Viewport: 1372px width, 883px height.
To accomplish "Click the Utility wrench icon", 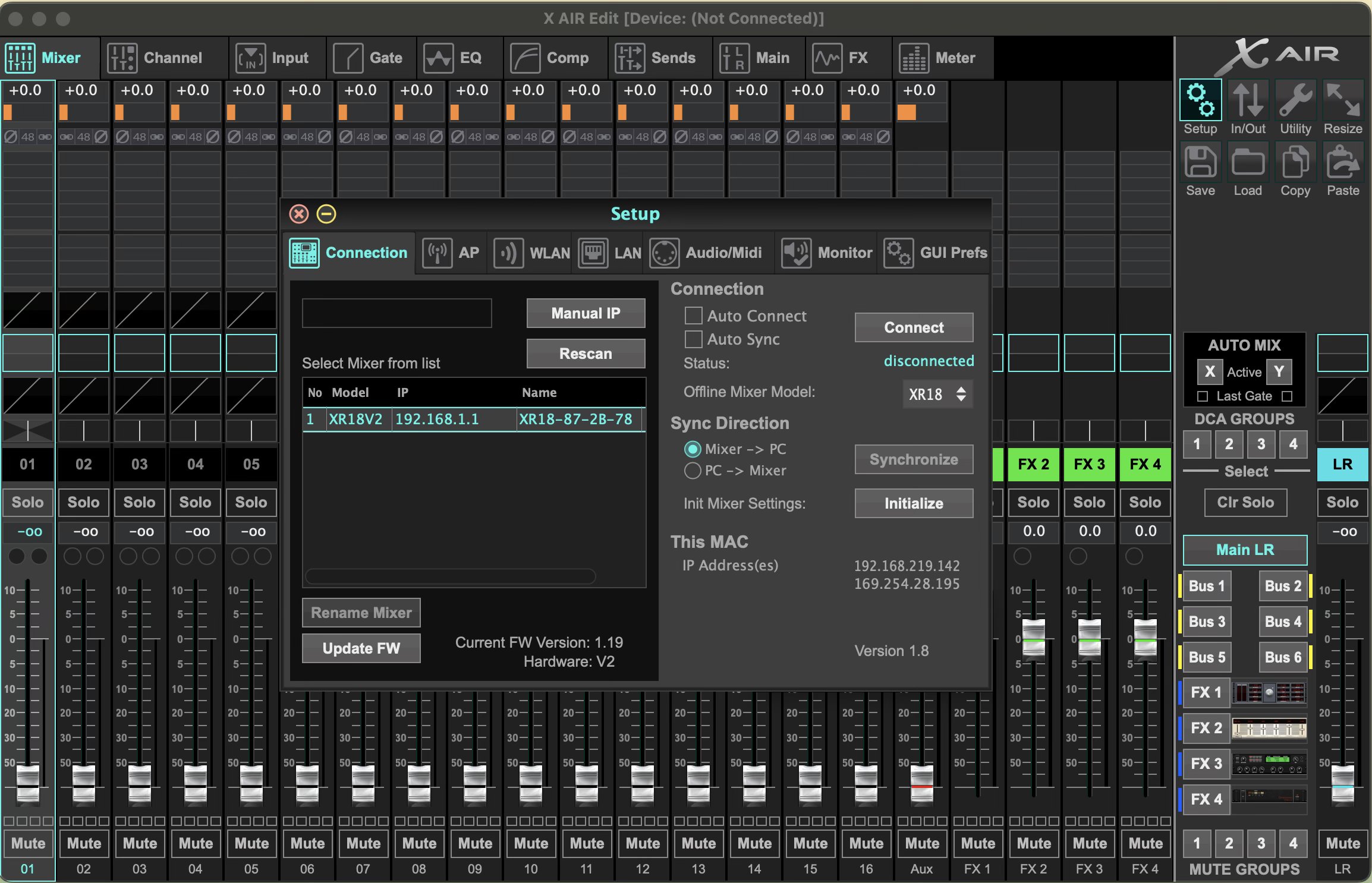I will 1295,101.
